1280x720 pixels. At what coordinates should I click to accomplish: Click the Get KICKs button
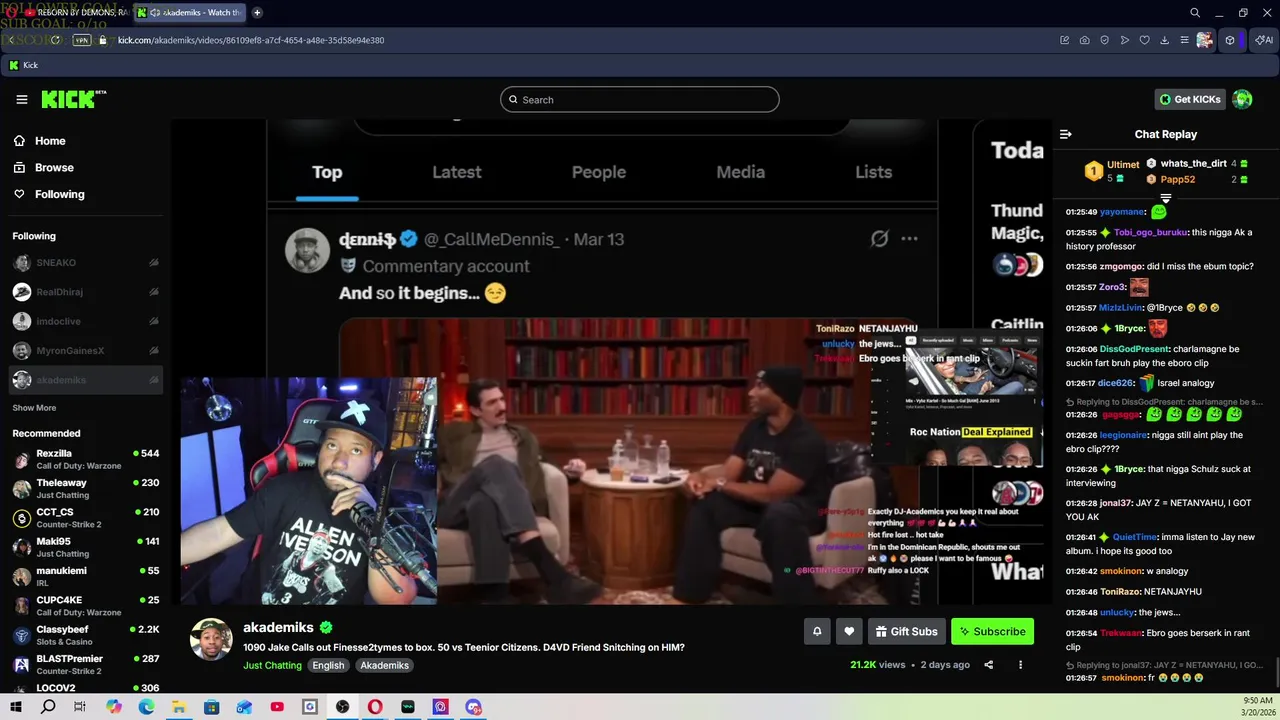tap(1190, 99)
